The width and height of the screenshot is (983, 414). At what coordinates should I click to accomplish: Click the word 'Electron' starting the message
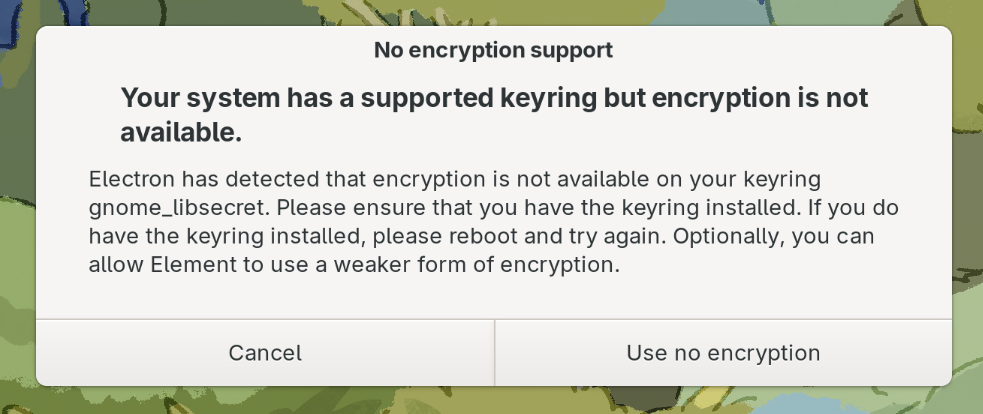(132, 179)
